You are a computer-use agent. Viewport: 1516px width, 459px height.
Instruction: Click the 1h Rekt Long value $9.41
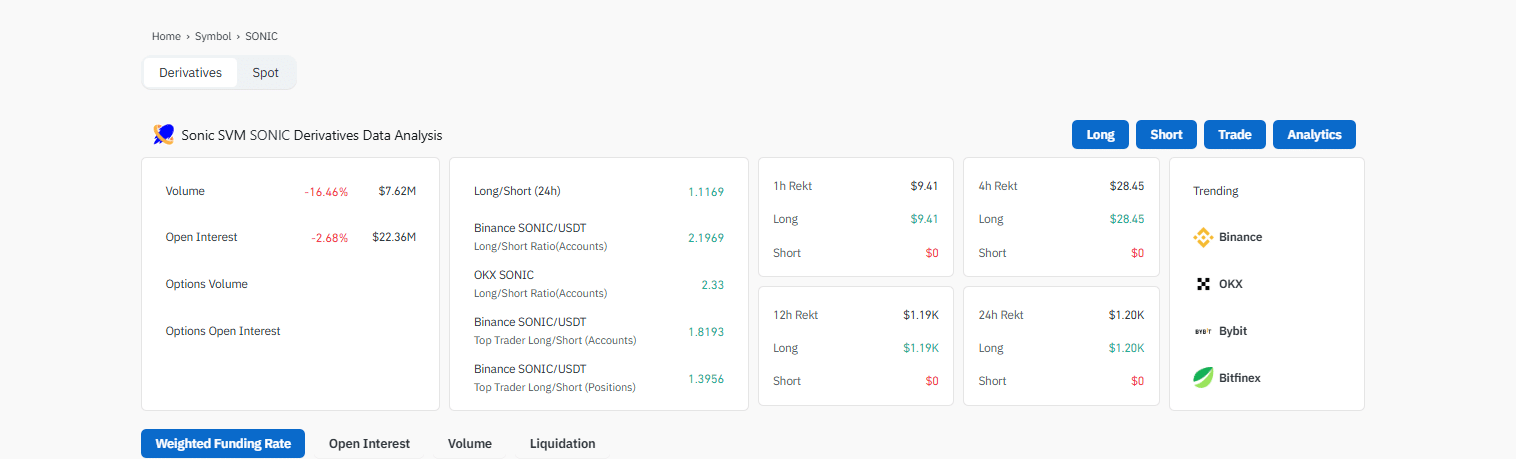pyautogui.click(x=925, y=219)
